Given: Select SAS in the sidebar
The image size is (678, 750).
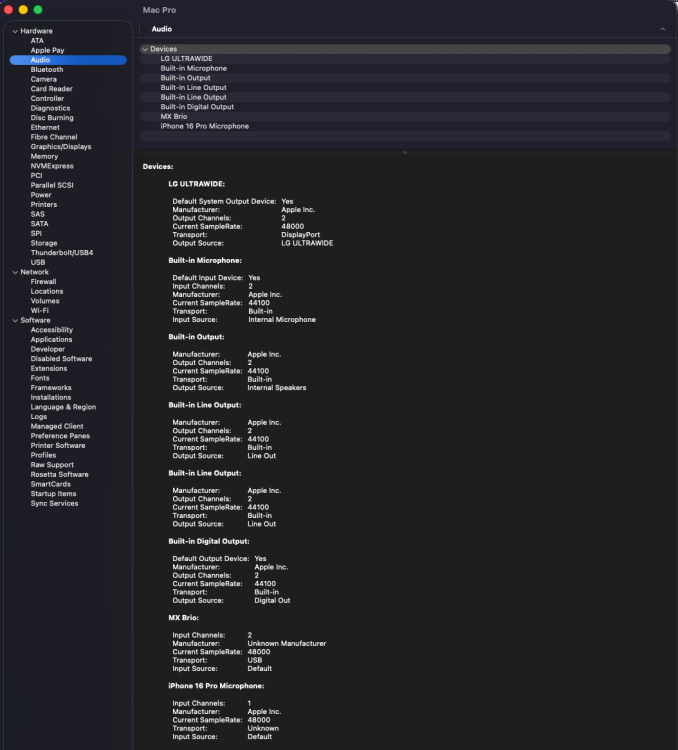Looking at the screenshot, I should pos(37,214).
